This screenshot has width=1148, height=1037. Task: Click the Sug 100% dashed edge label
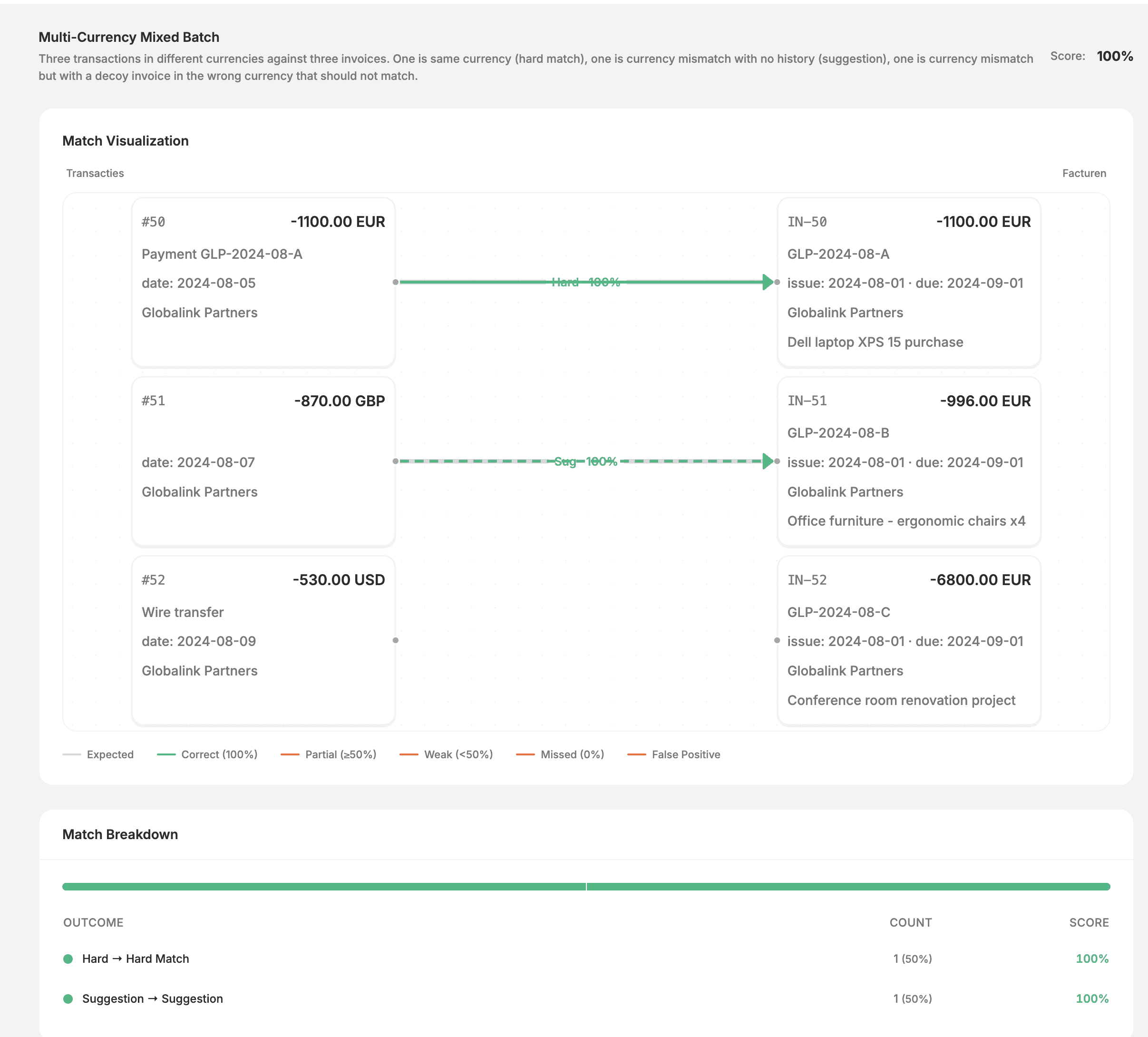point(585,461)
